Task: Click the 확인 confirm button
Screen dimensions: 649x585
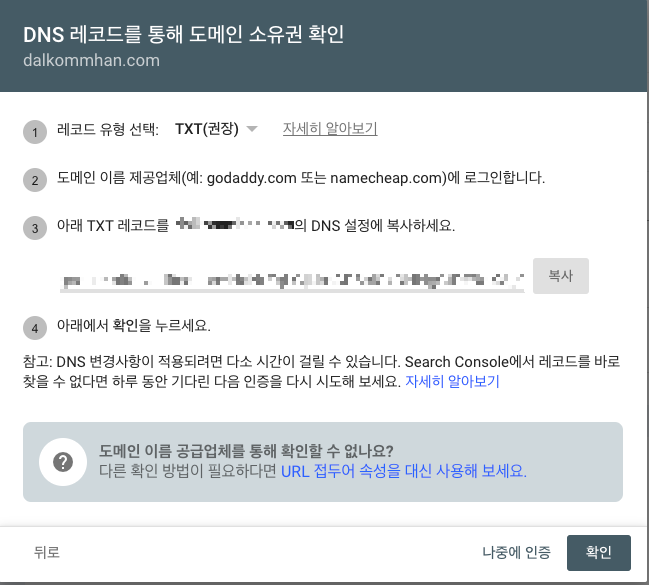Action: pyautogui.click(x=599, y=553)
